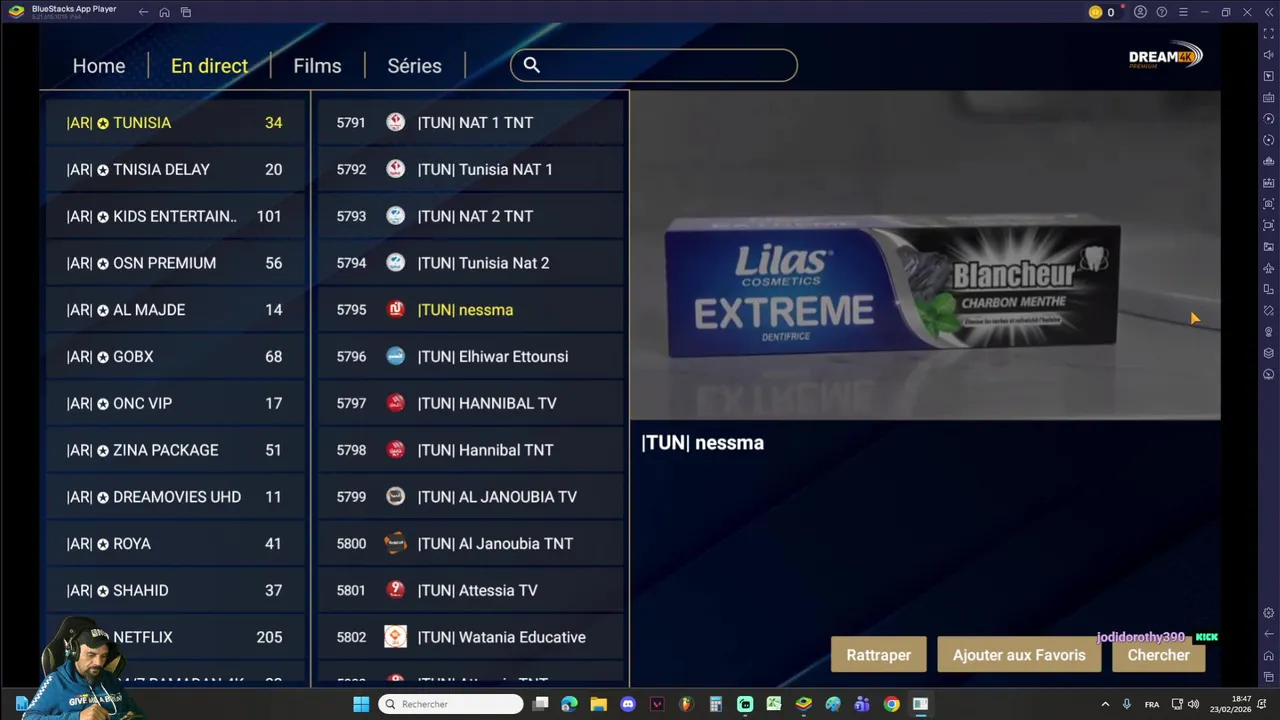Open Windows Start menu

[361, 704]
